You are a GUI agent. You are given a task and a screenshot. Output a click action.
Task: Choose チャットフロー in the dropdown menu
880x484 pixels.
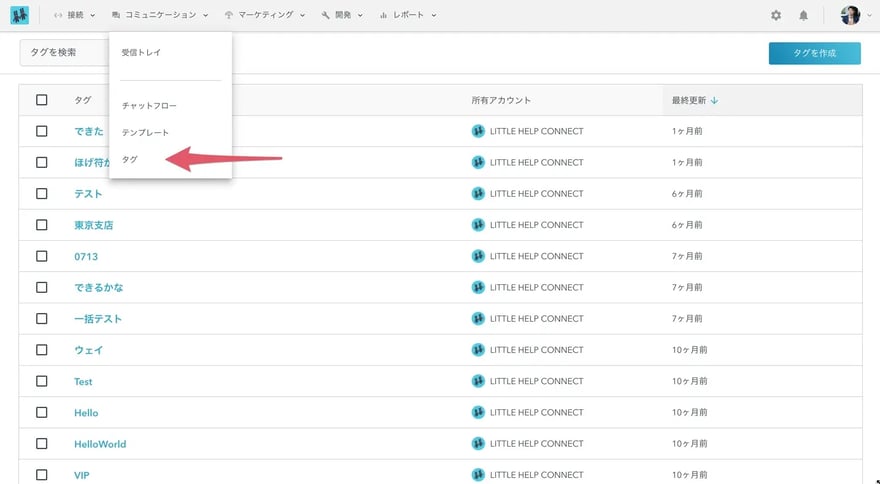pos(149,105)
